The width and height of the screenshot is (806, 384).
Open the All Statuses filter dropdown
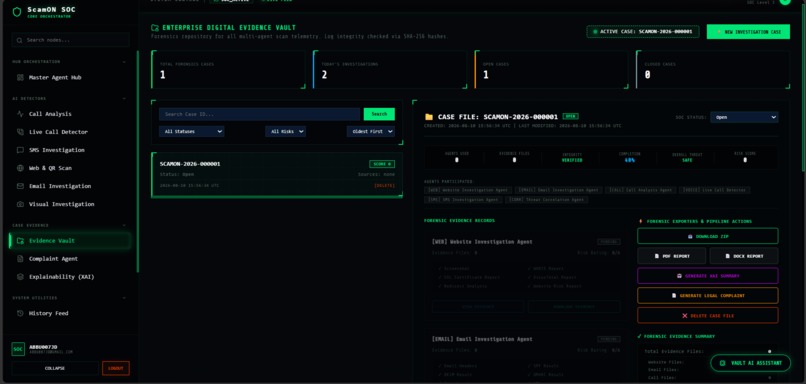(x=191, y=132)
